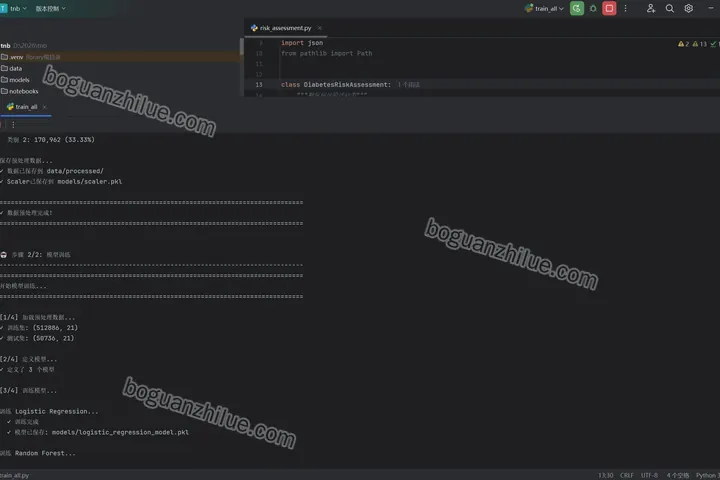Viewport: 720px width, 480px height.
Task: Click train_all.py breadcrumb in status bar
Action: [x=14, y=475]
